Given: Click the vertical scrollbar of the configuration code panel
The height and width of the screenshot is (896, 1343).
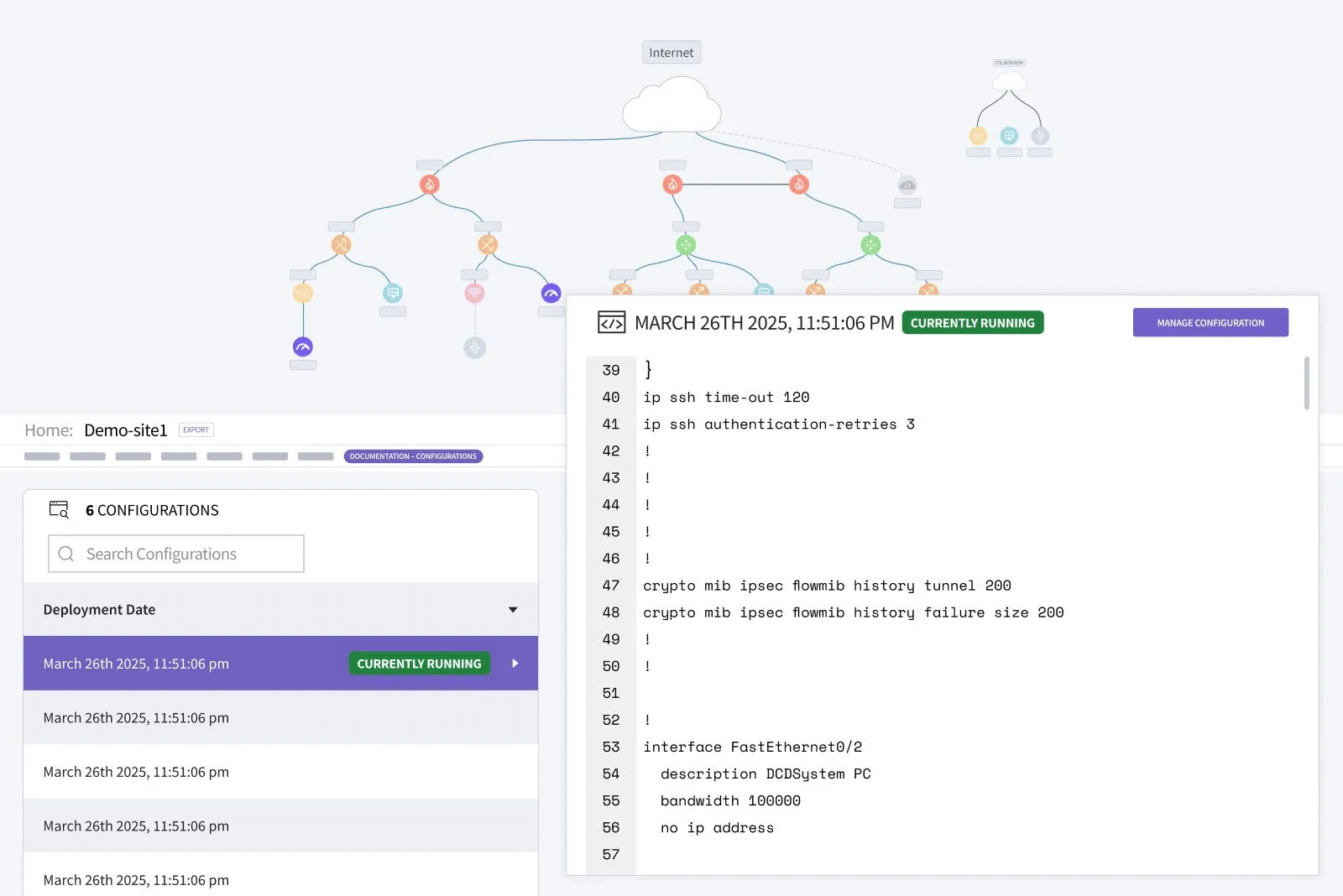Looking at the screenshot, I should click(x=1307, y=383).
